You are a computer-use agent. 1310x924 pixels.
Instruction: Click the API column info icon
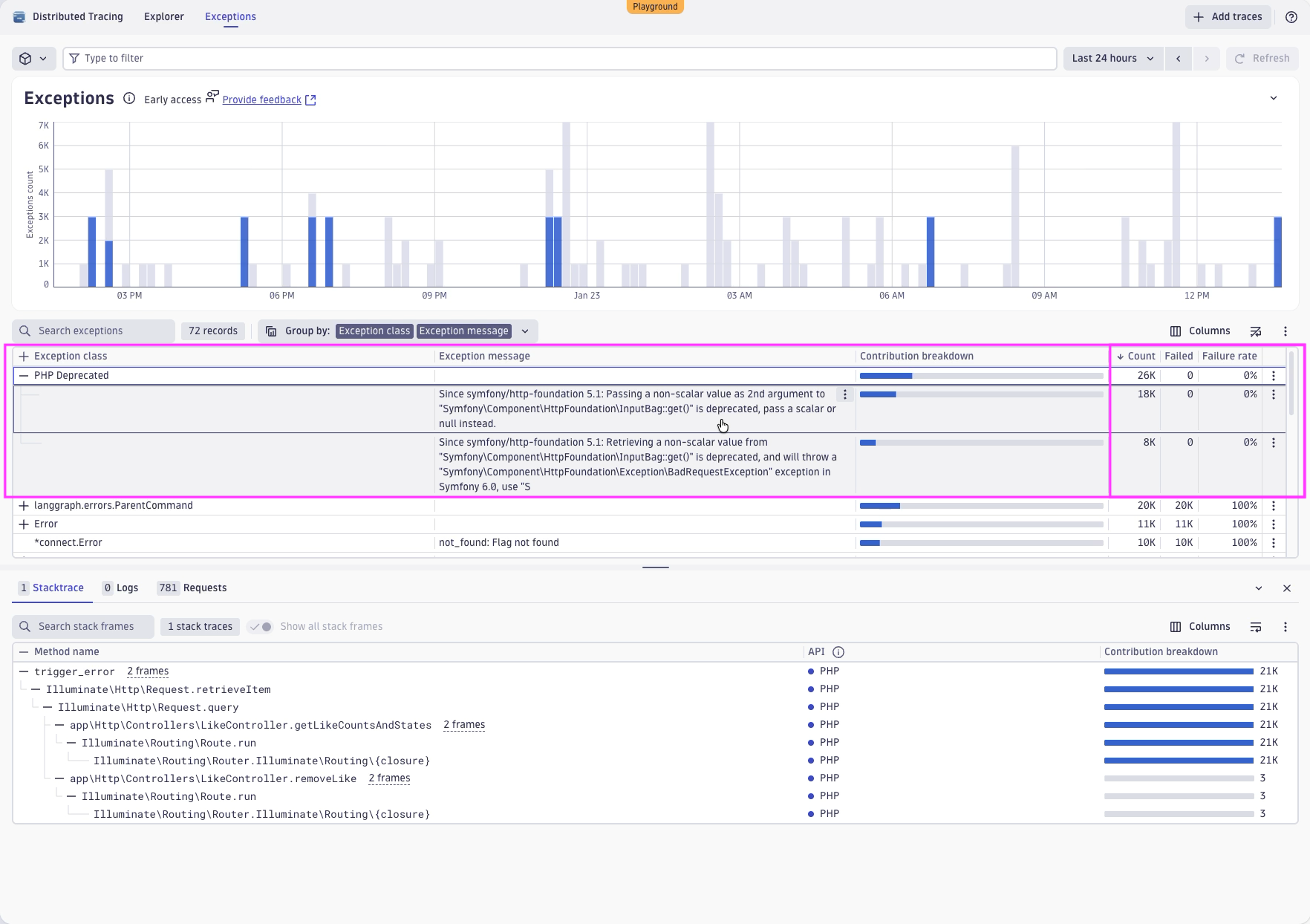pos(838,652)
